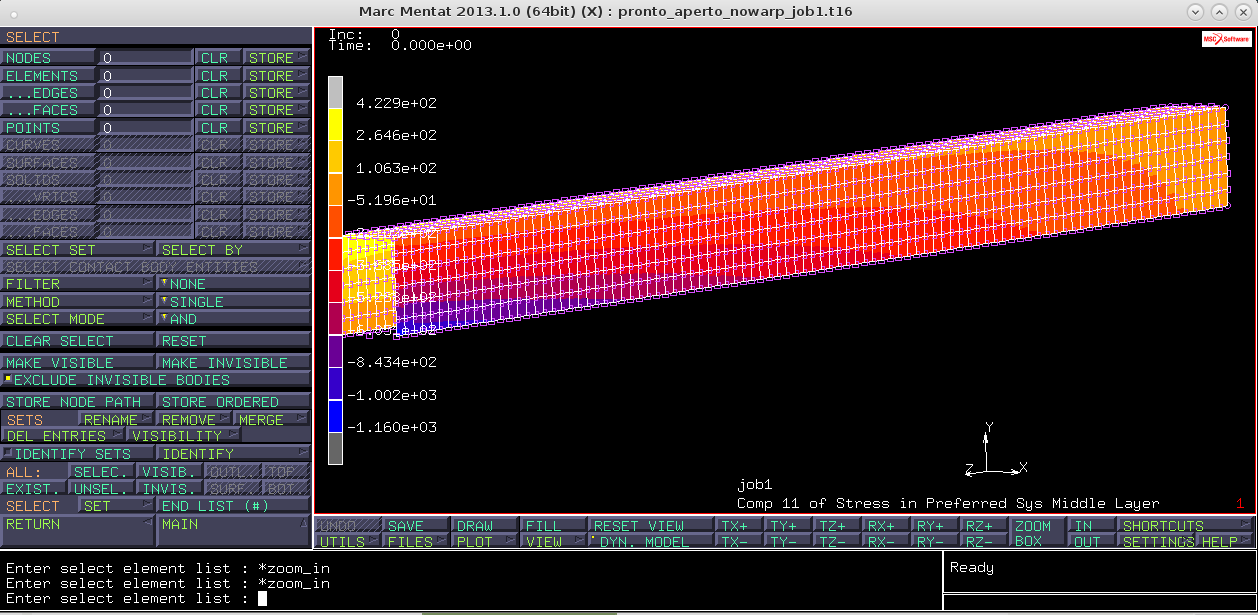Image resolution: width=1258 pixels, height=615 pixels.
Task: Click the UNSEL. button
Action: pyautogui.click(x=102, y=489)
